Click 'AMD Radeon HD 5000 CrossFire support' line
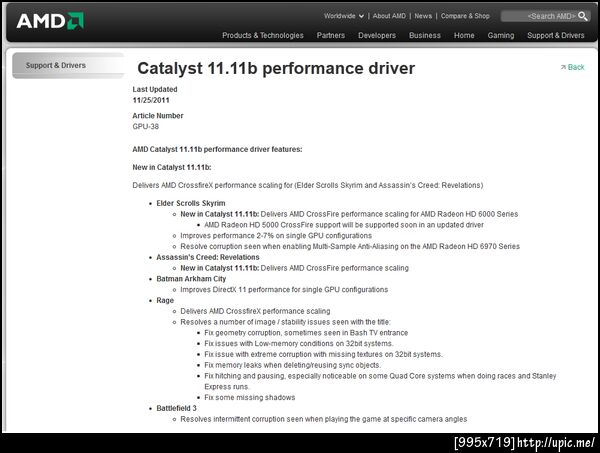Screen dimensions: 600x453 tap(344, 225)
